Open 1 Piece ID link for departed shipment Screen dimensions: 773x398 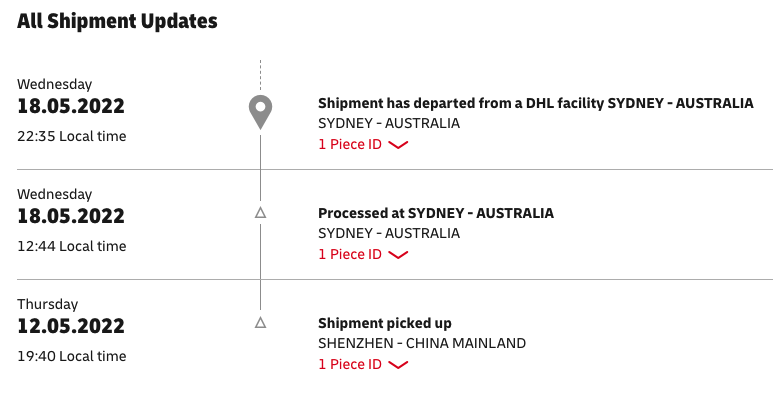point(350,145)
